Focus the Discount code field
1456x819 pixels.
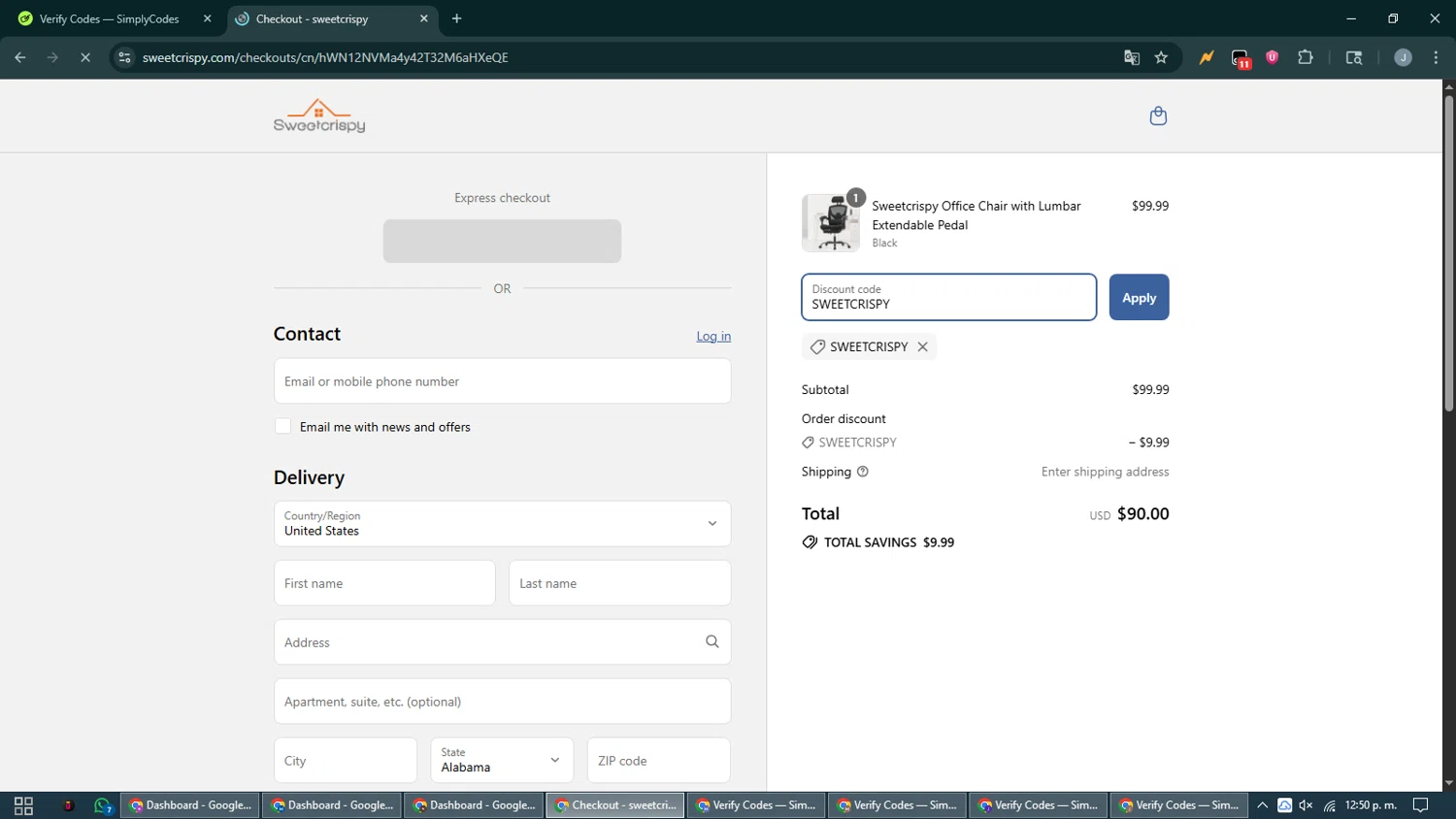pyautogui.click(x=948, y=297)
